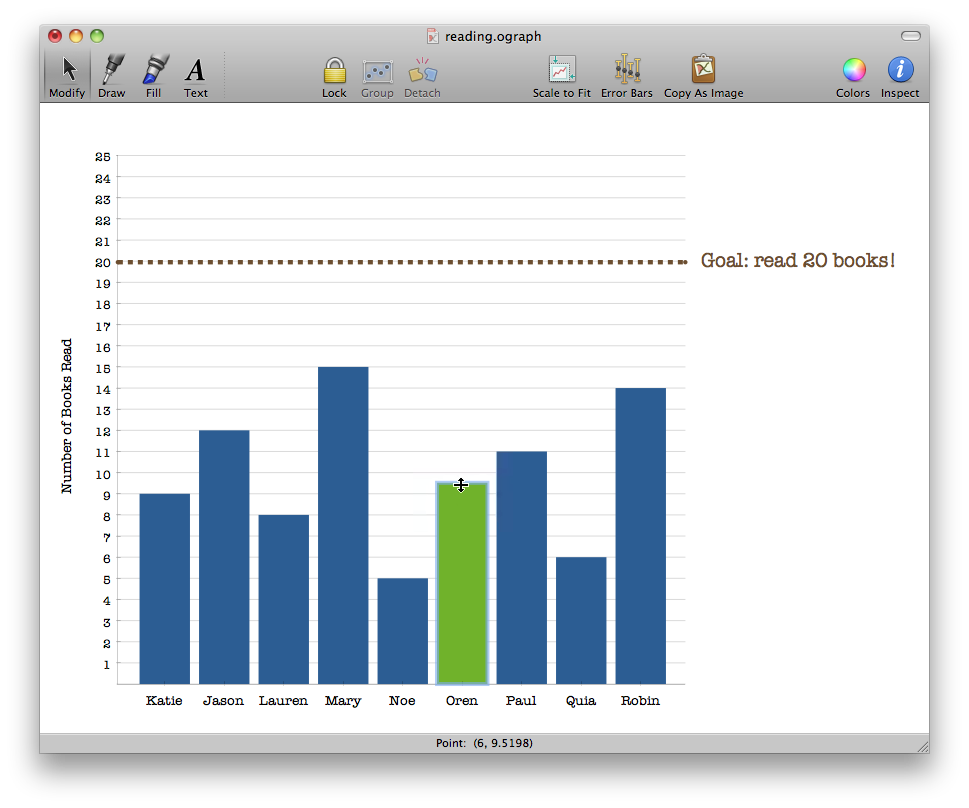
Task: Select the Modify arrow tool
Action: [67, 71]
